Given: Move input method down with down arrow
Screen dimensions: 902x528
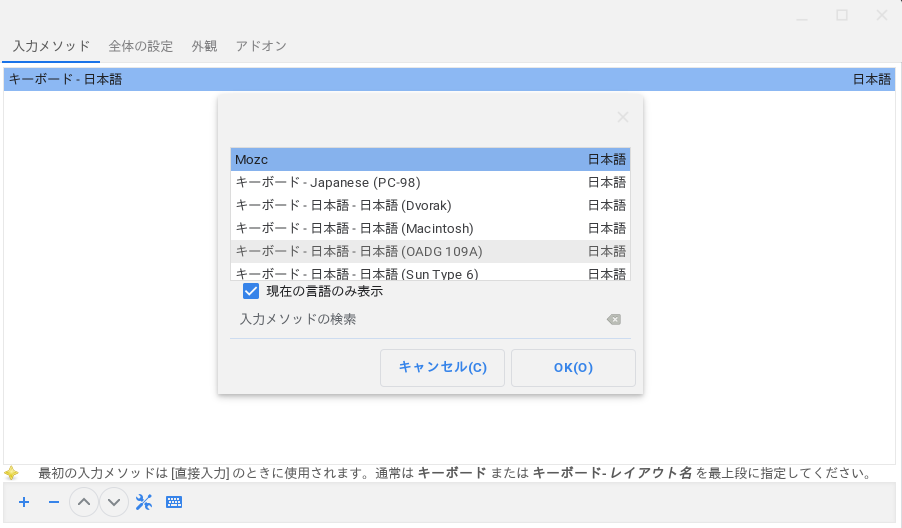Looking at the screenshot, I should pos(114,502).
